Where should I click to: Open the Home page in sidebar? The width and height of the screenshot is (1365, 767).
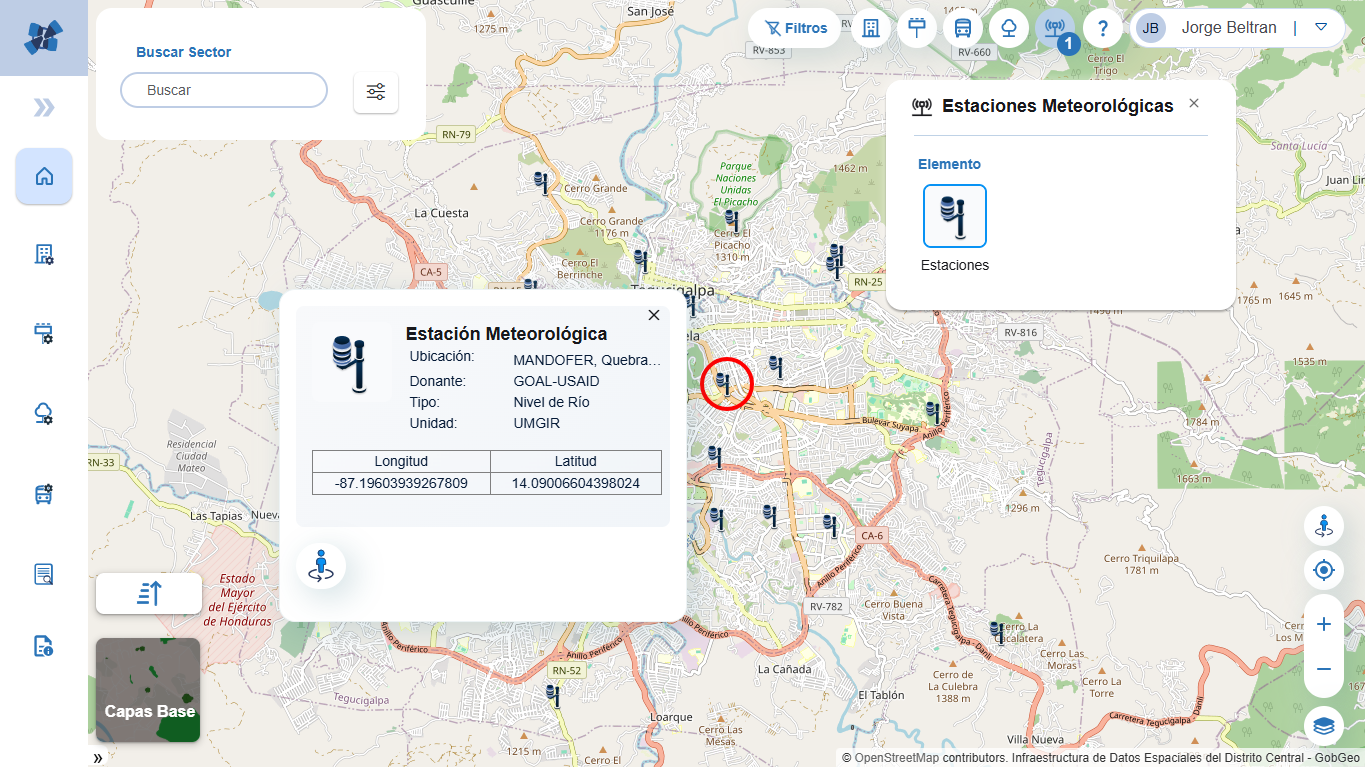click(x=44, y=176)
